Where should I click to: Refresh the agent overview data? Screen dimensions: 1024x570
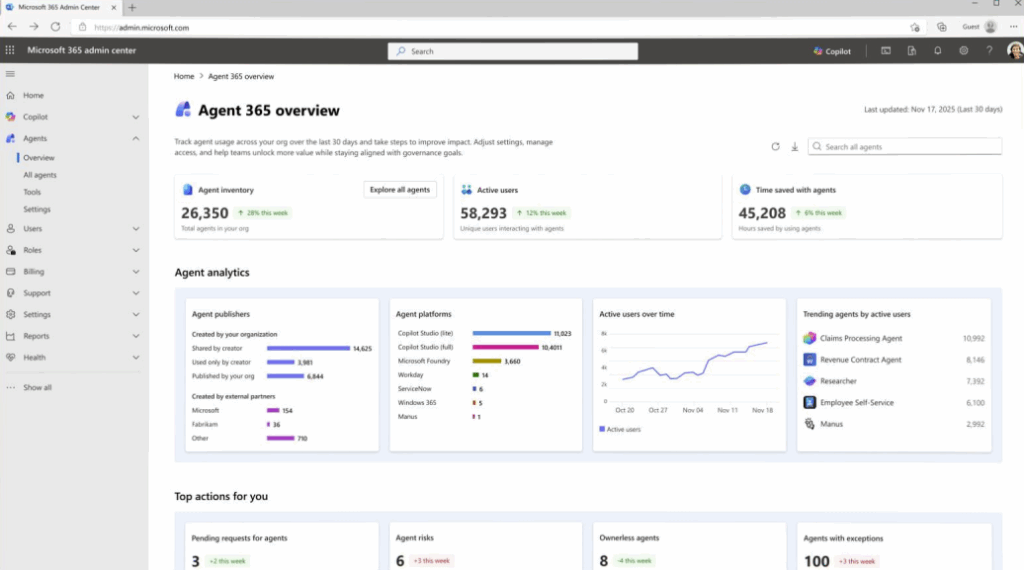[x=775, y=147]
